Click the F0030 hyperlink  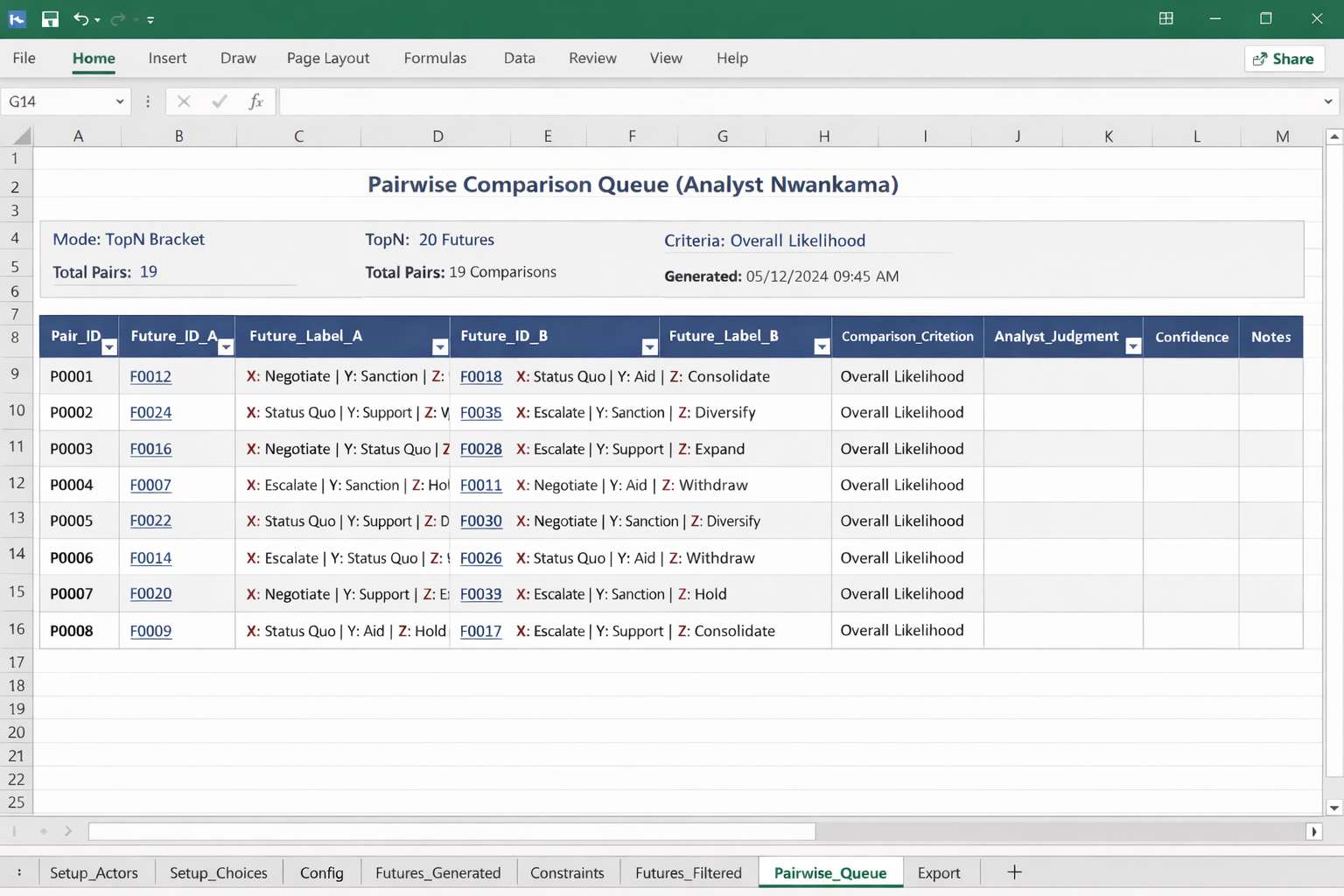click(x=481, y=521)
